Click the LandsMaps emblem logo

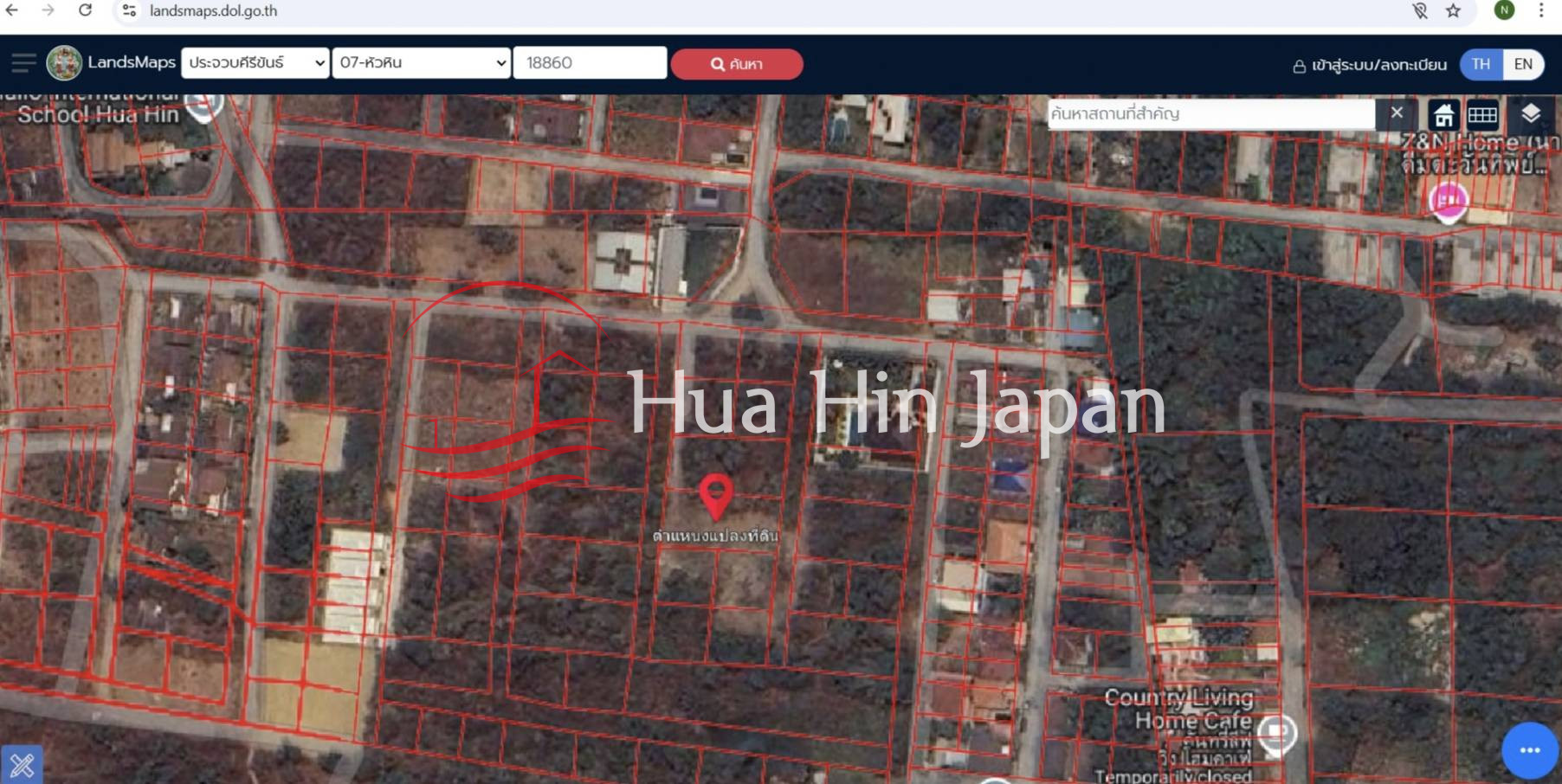point(64,63)
